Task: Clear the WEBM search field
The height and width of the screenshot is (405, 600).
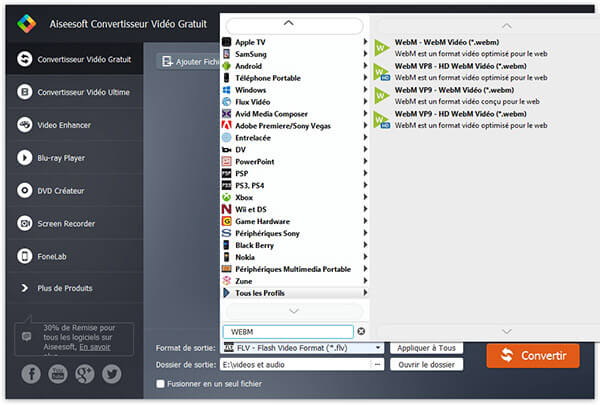Action: coord(361,331)
